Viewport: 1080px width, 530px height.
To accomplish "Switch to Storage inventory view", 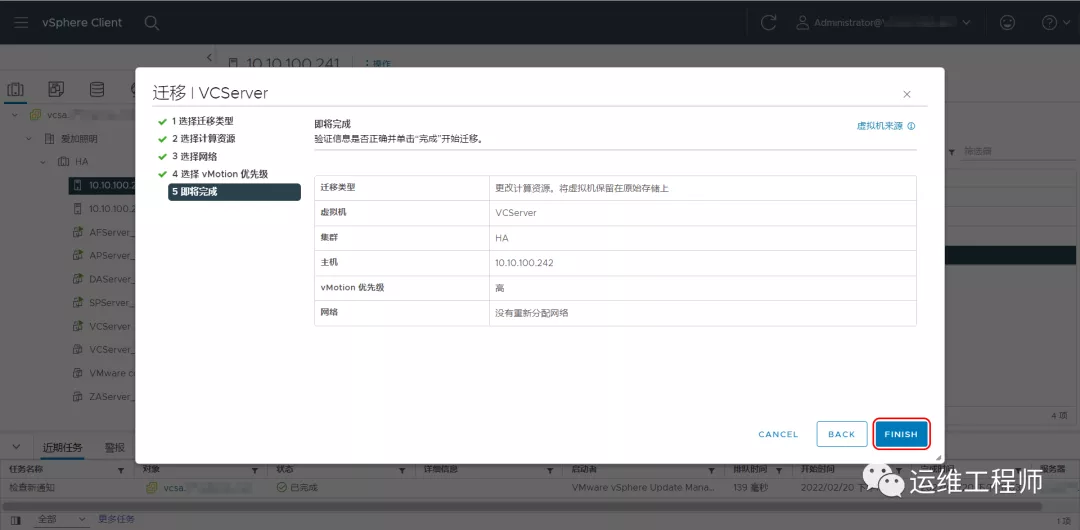I will point(96,89).
